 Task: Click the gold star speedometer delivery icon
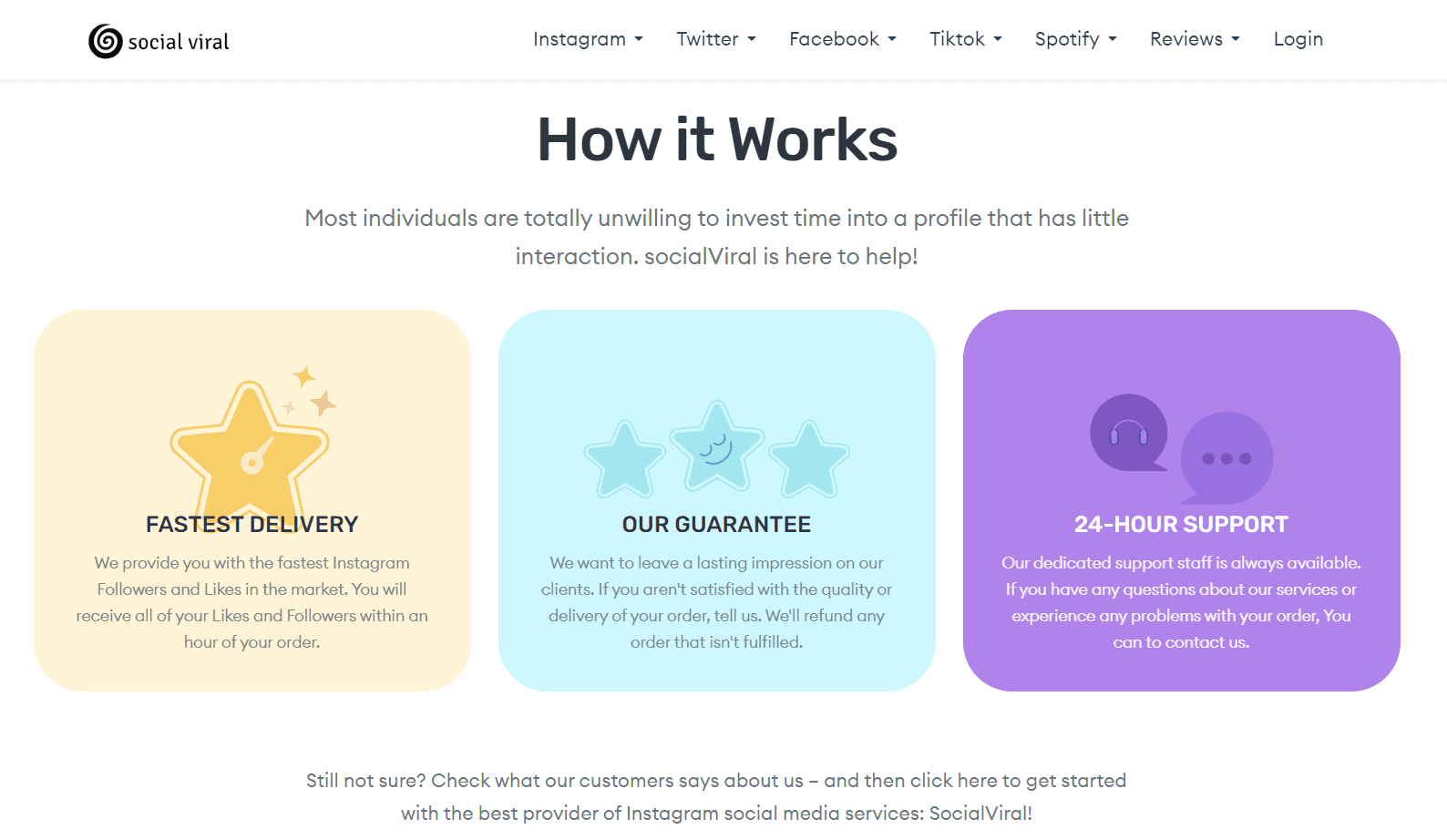(250, 448)
